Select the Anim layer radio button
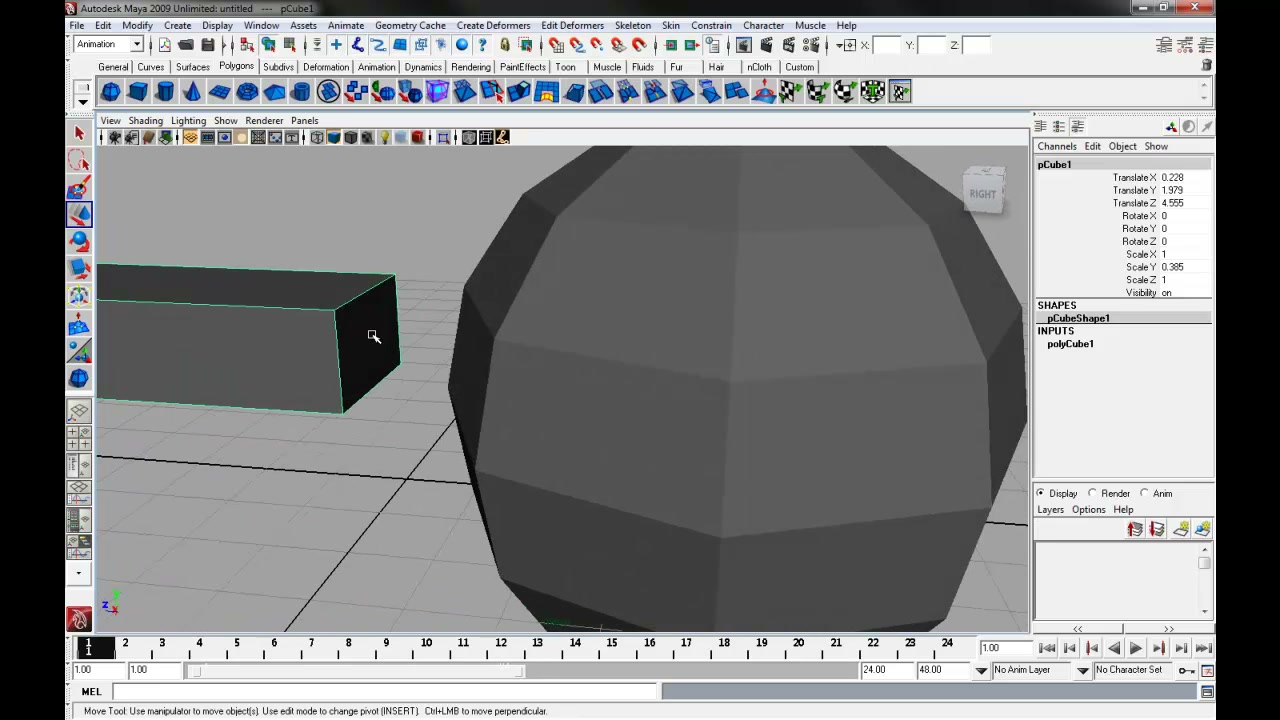1280x720 pixels. (1144, 493)
